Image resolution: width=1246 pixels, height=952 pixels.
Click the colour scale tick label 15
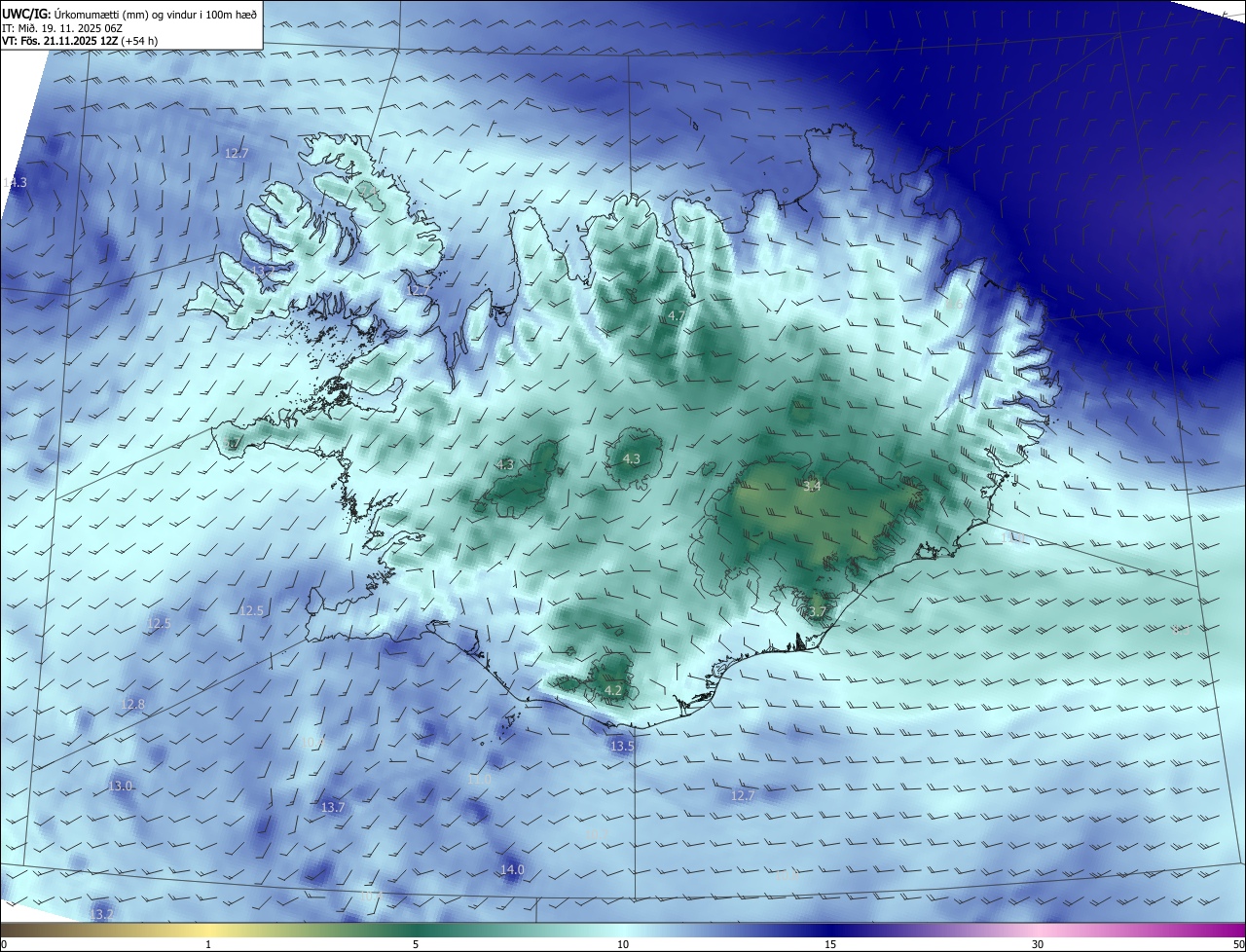pyautogui.click(x=830, y=944)
